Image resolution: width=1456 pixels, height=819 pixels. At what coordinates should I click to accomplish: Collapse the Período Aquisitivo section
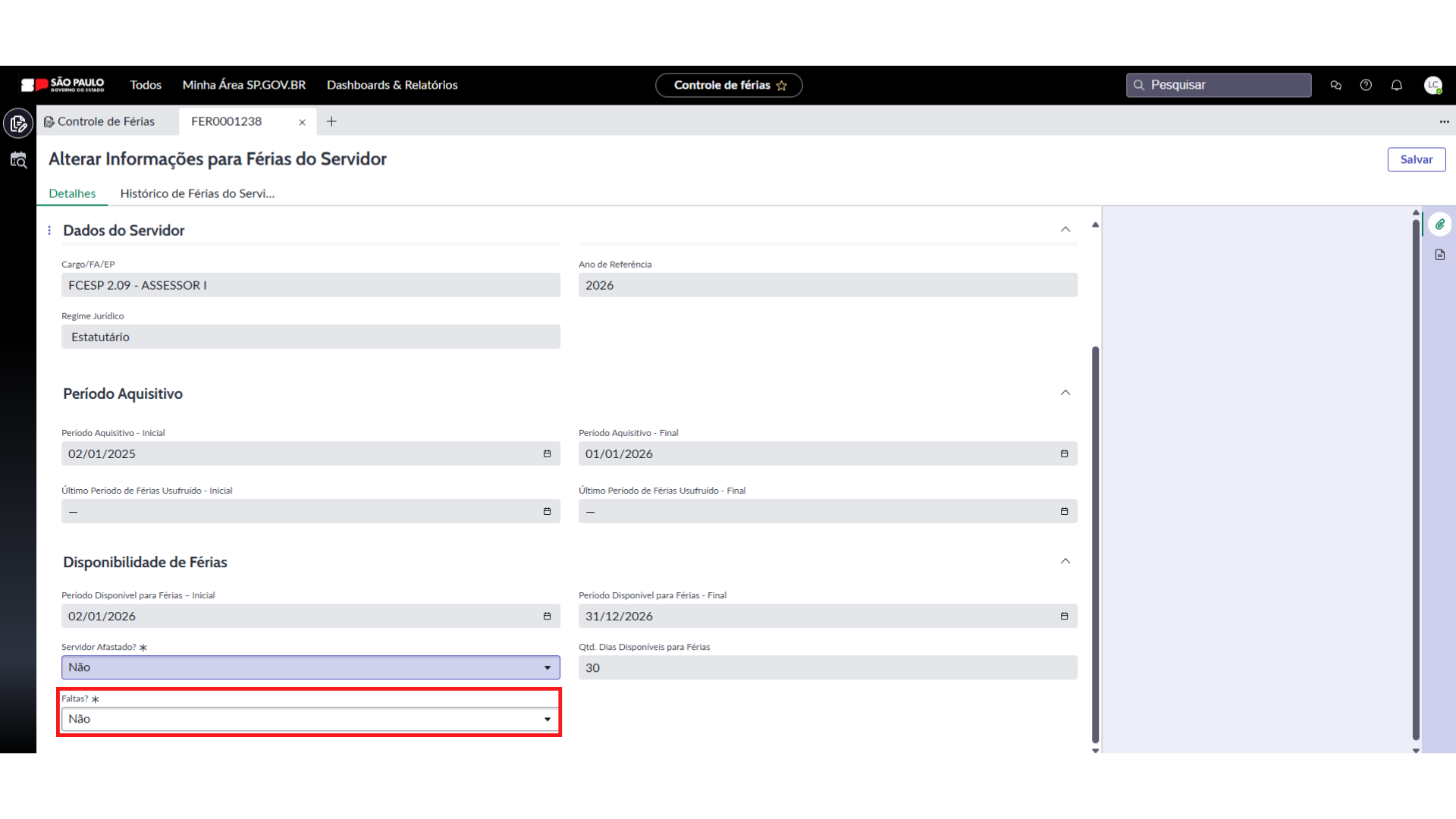1065,393
